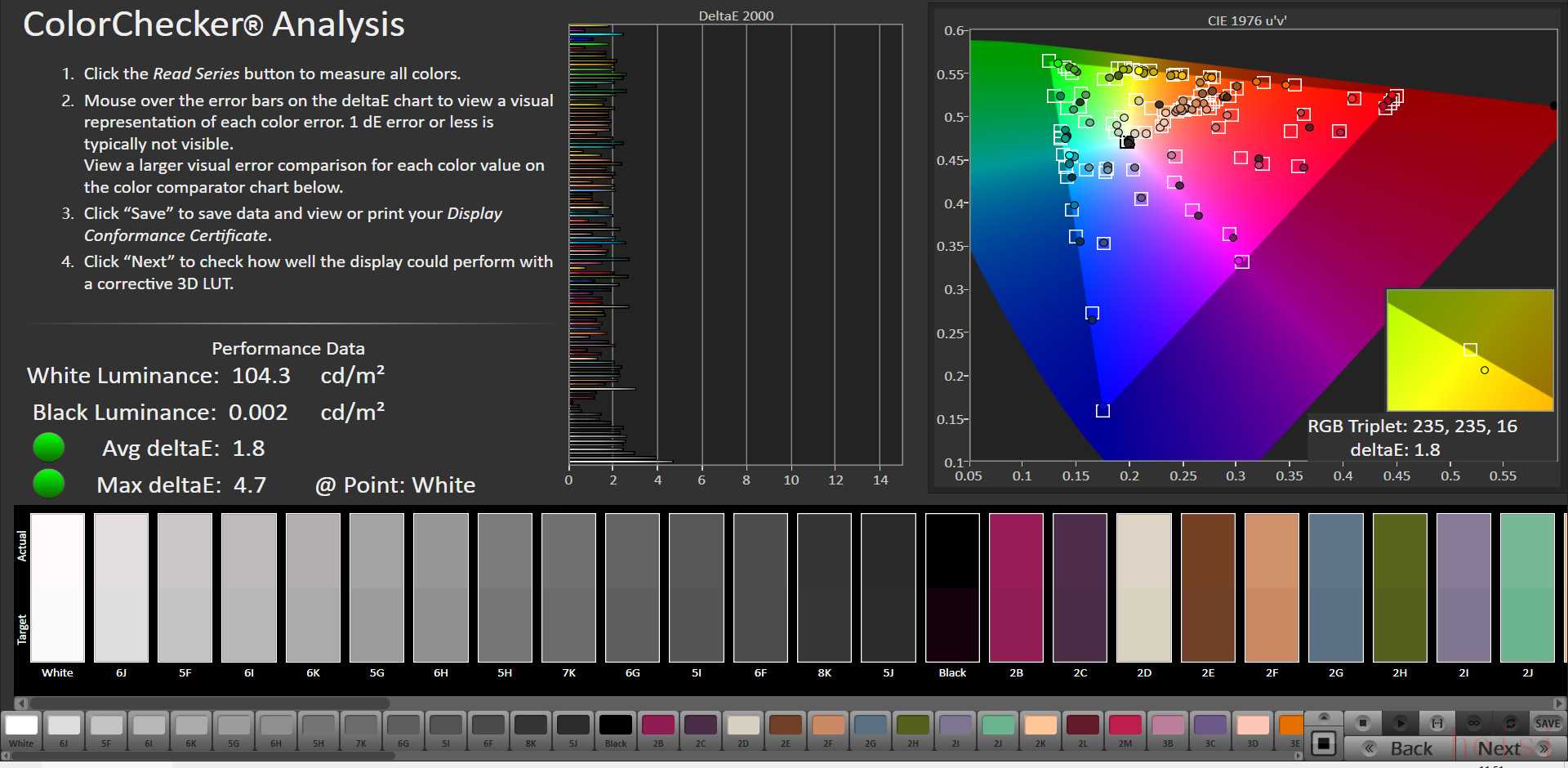Click the Read Single play button
Screen dimensions: 1568x768
click(x=1400, y=723)
